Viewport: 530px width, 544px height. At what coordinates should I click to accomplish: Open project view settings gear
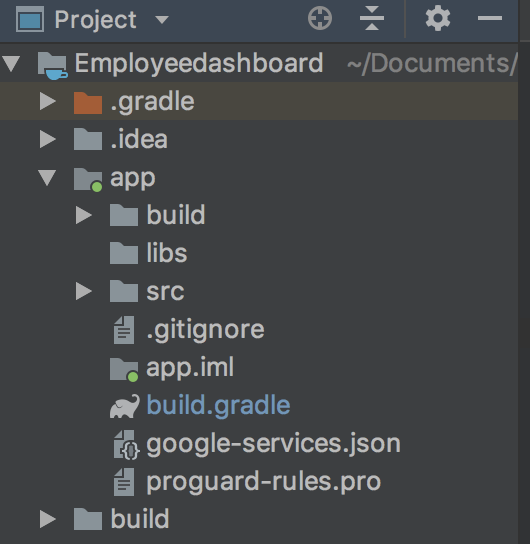[x=438, y=18]
